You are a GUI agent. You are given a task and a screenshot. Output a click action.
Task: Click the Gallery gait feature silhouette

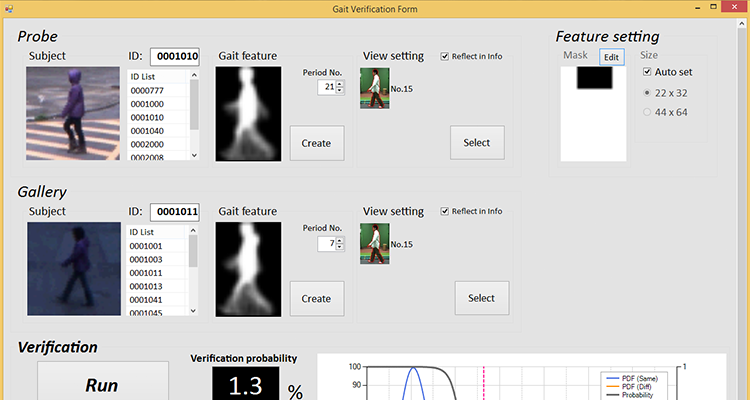[249, 270]
